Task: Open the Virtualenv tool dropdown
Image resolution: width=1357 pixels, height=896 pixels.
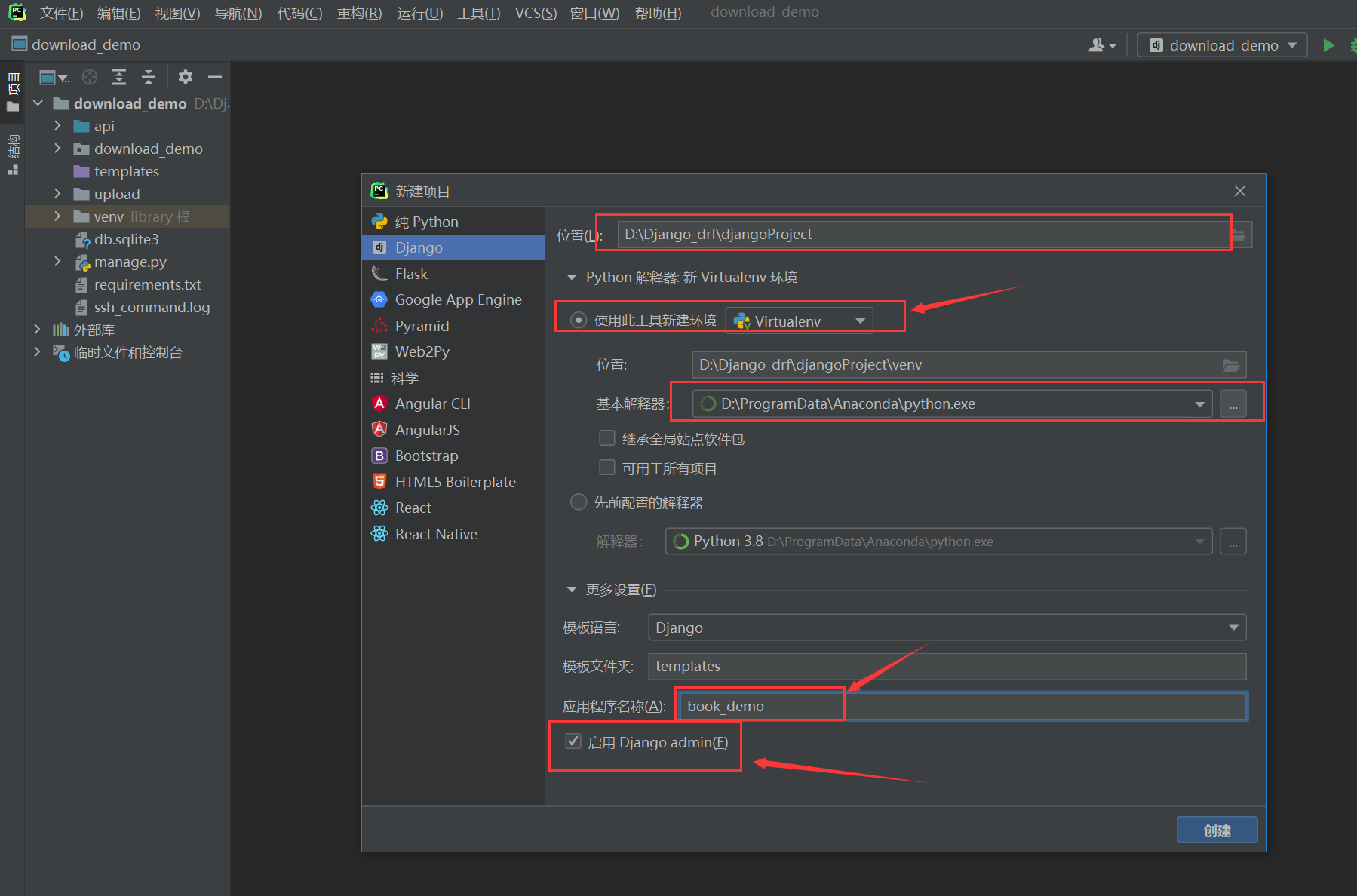Action: pyautogui.click(x=799, y=321)
